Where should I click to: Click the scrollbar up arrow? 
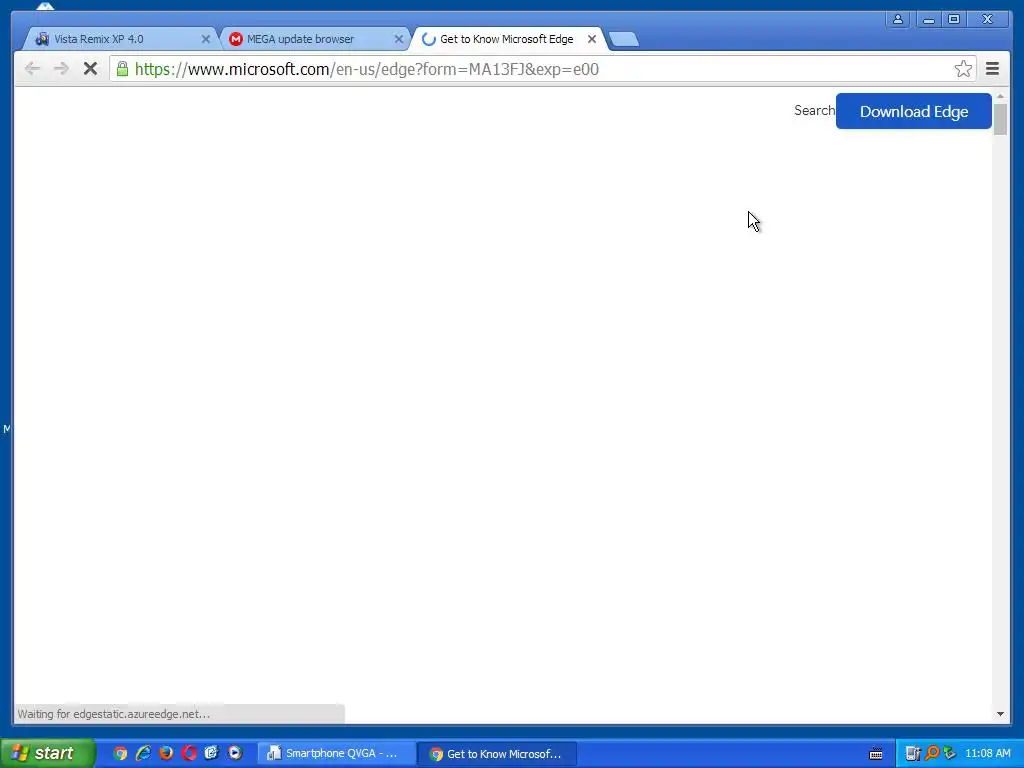(1000, 96)
